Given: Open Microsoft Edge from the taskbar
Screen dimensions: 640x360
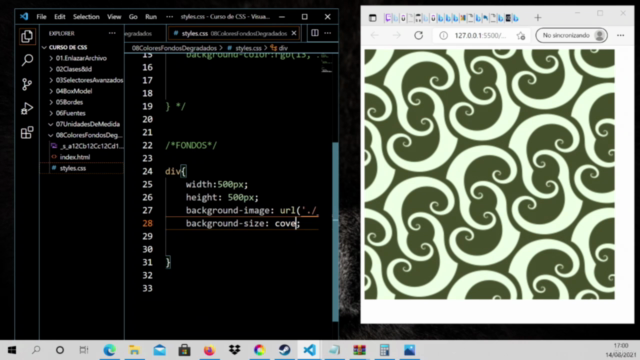Looking at the screenshot, I should pos(109,350).
